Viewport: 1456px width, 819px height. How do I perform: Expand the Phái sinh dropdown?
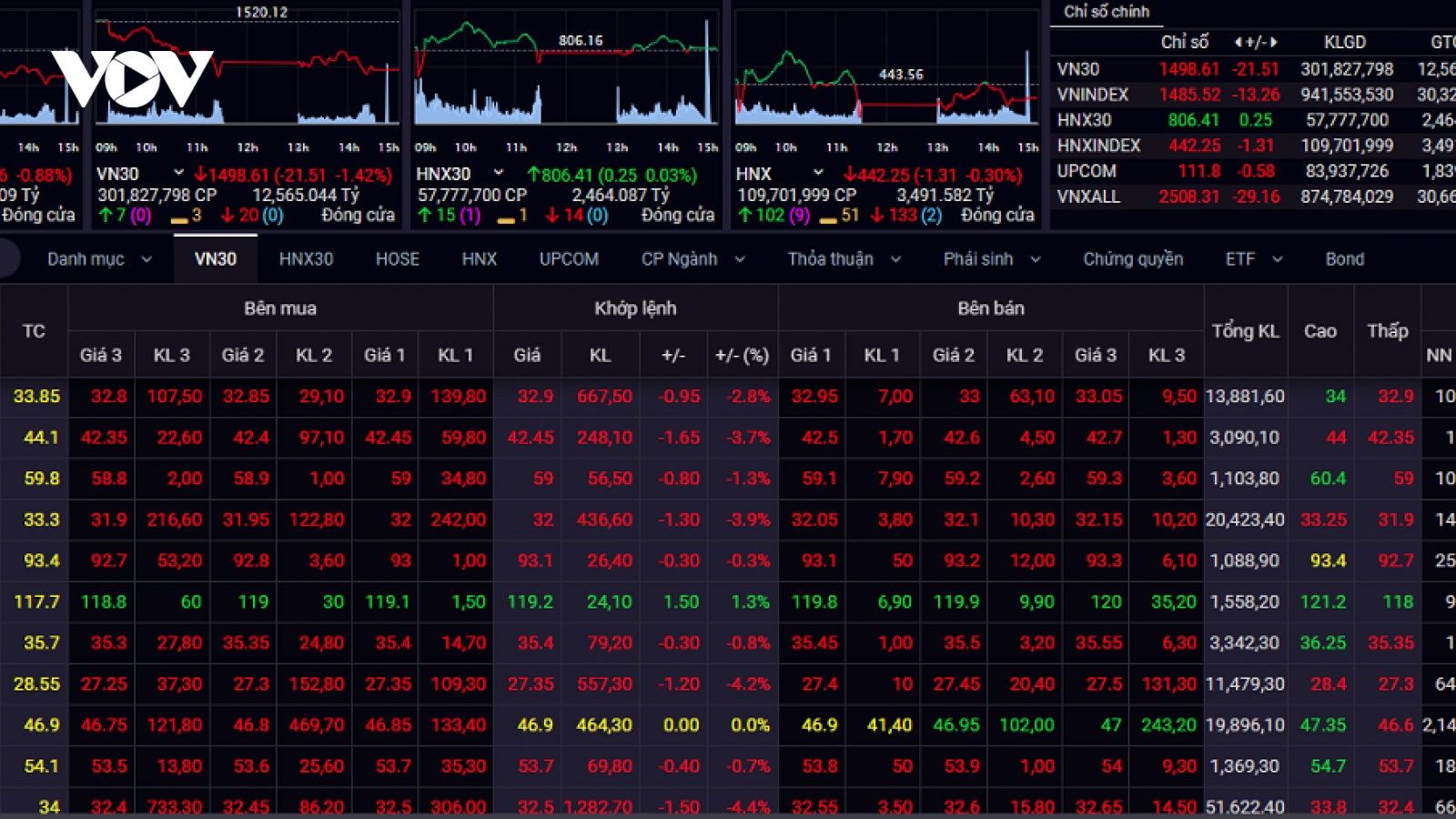1036,259
